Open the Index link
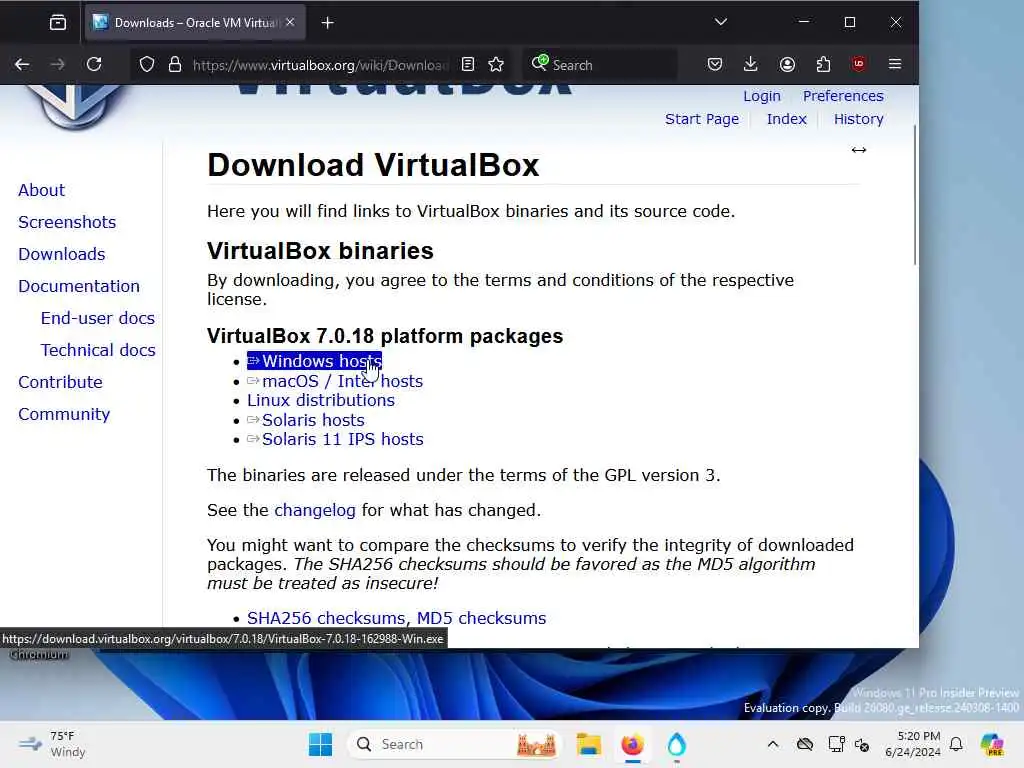This screenshot has height=768, width=1024. click(x=786, y=119)
